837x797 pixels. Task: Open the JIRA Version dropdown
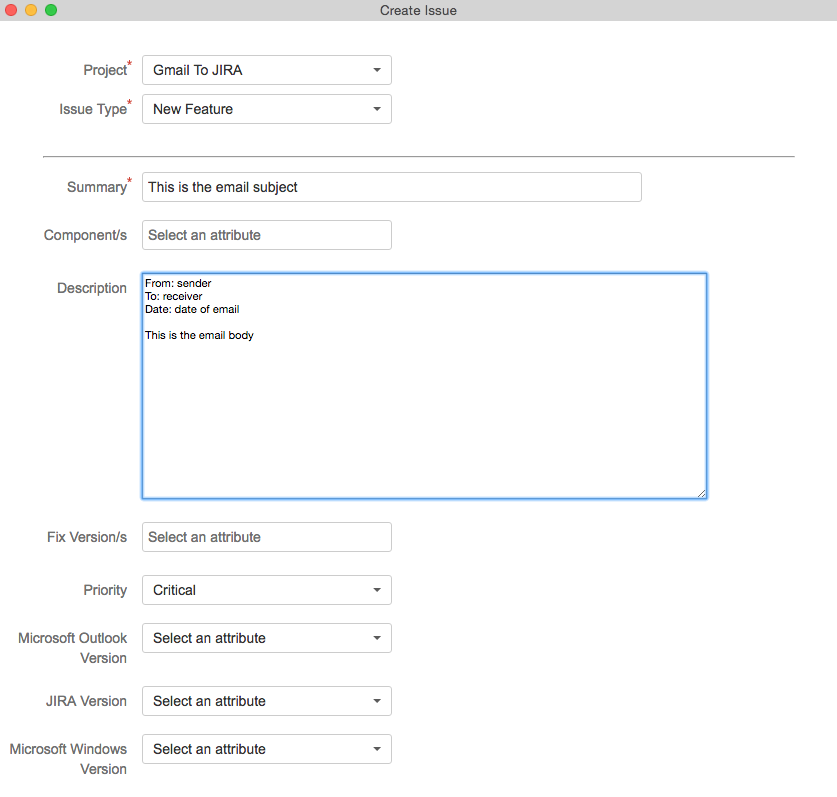point(266,701)
